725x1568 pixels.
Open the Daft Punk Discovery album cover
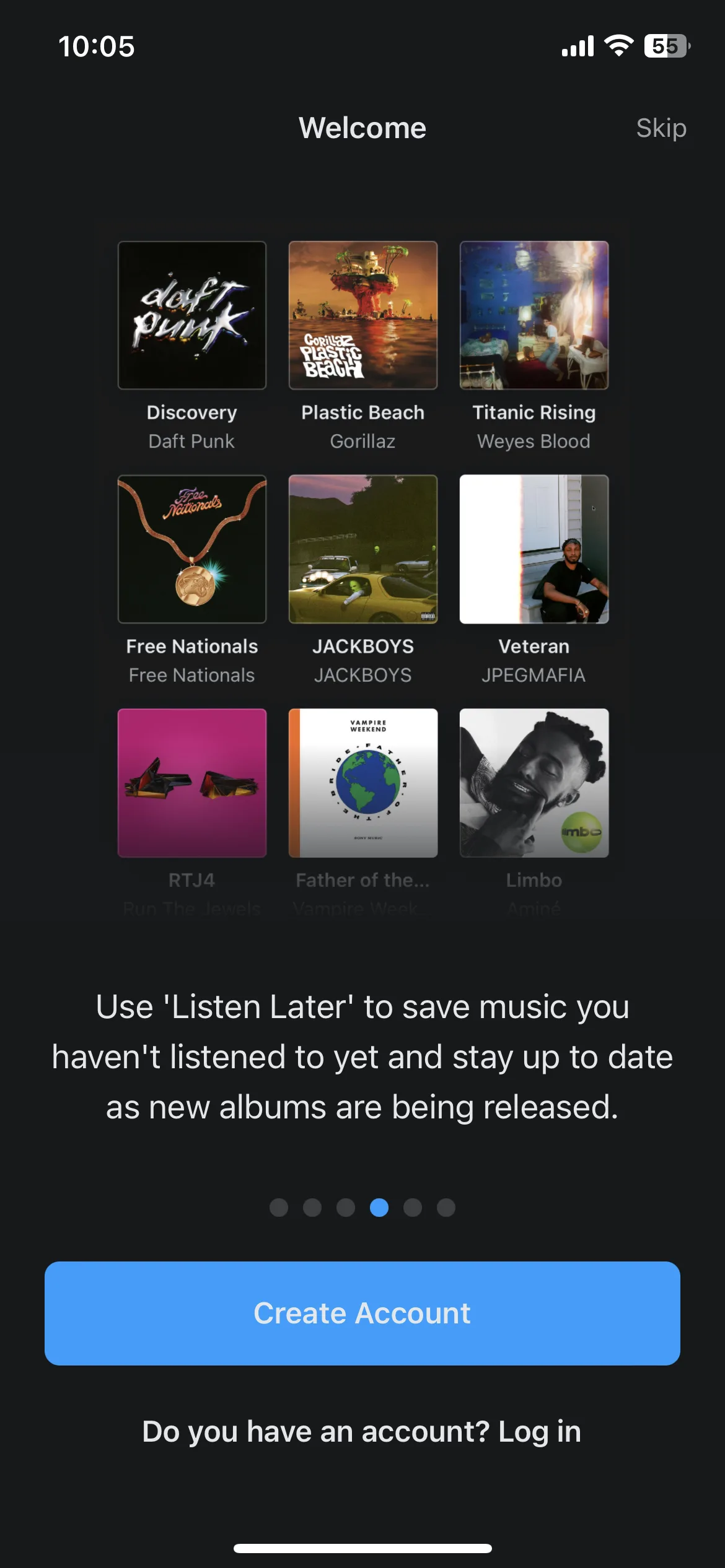tap(192, 315)
